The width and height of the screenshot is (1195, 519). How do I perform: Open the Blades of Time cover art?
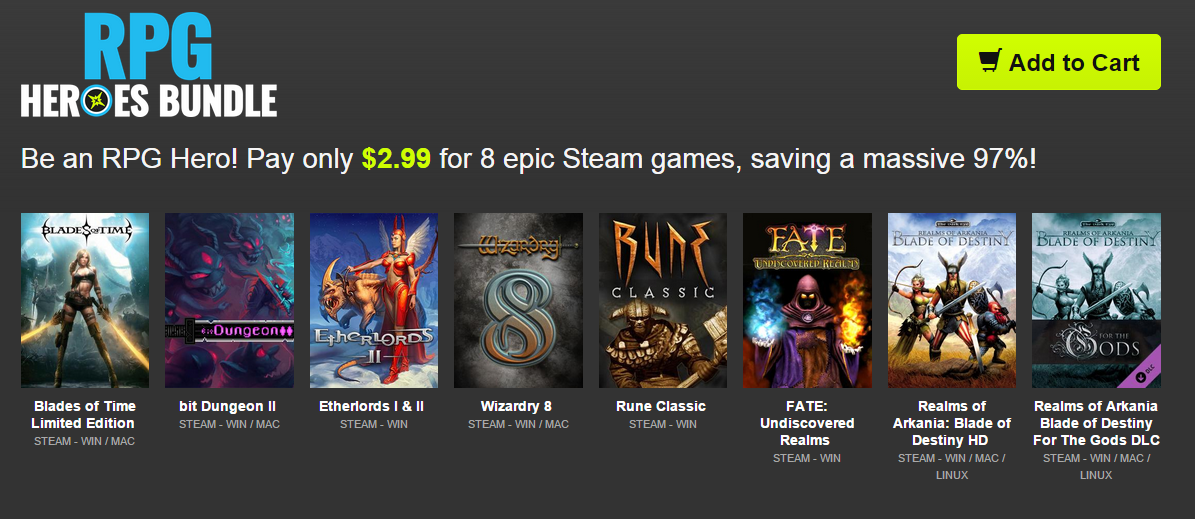(85, 300)
